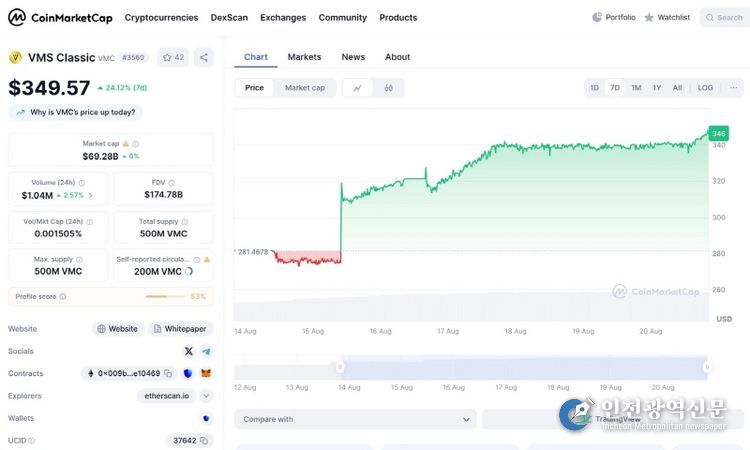The width and height of the screenshot is (750, 450).
Task: Click the right handle of chart range slider
Action: pyautogui.click(x=706, y=367)
